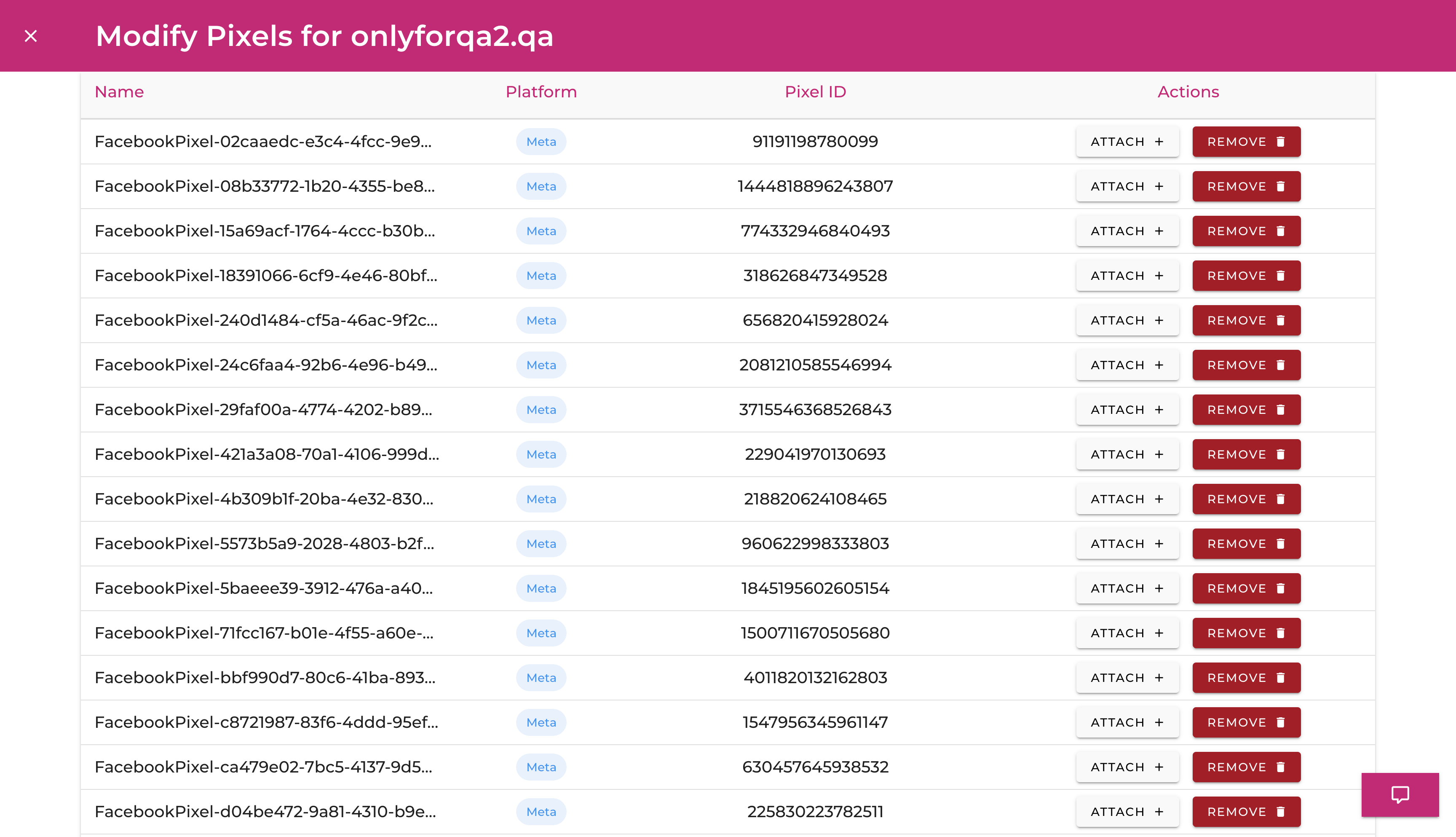Click trash icon for pixel 91191198780099
1456x837 pixels.
[1280, 142]
